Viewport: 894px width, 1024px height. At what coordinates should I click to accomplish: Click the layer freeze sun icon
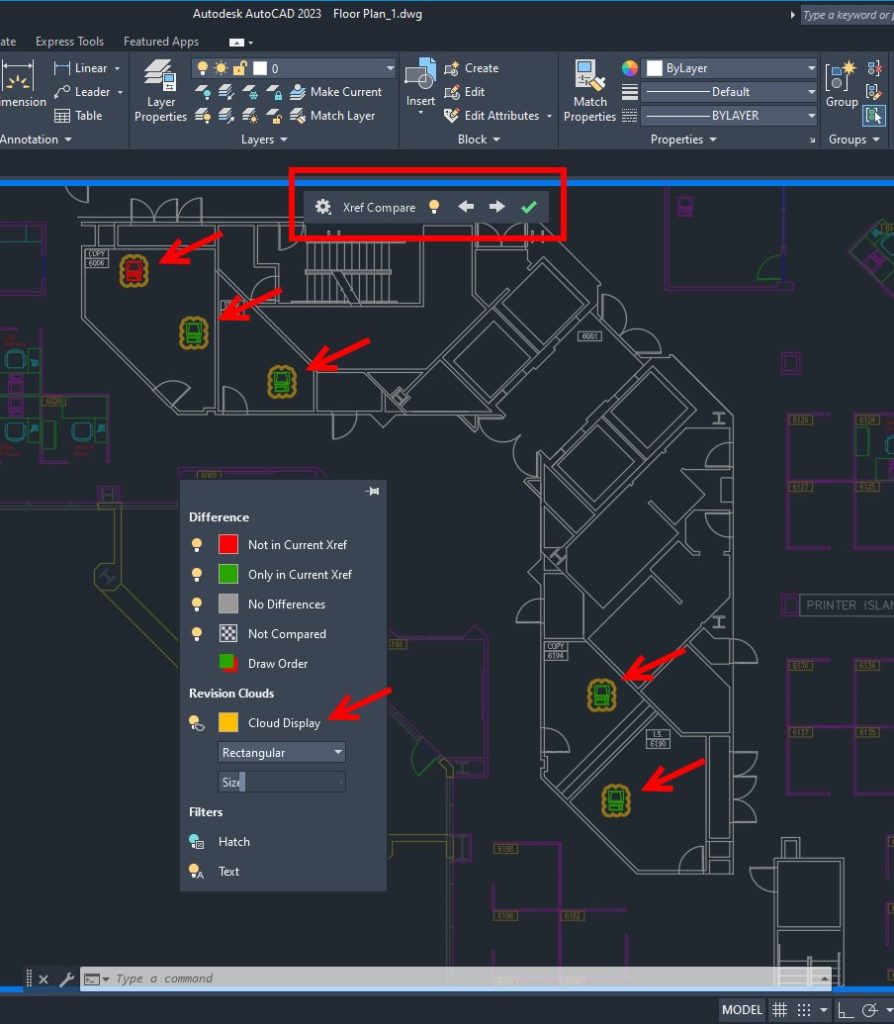[221, 68]
